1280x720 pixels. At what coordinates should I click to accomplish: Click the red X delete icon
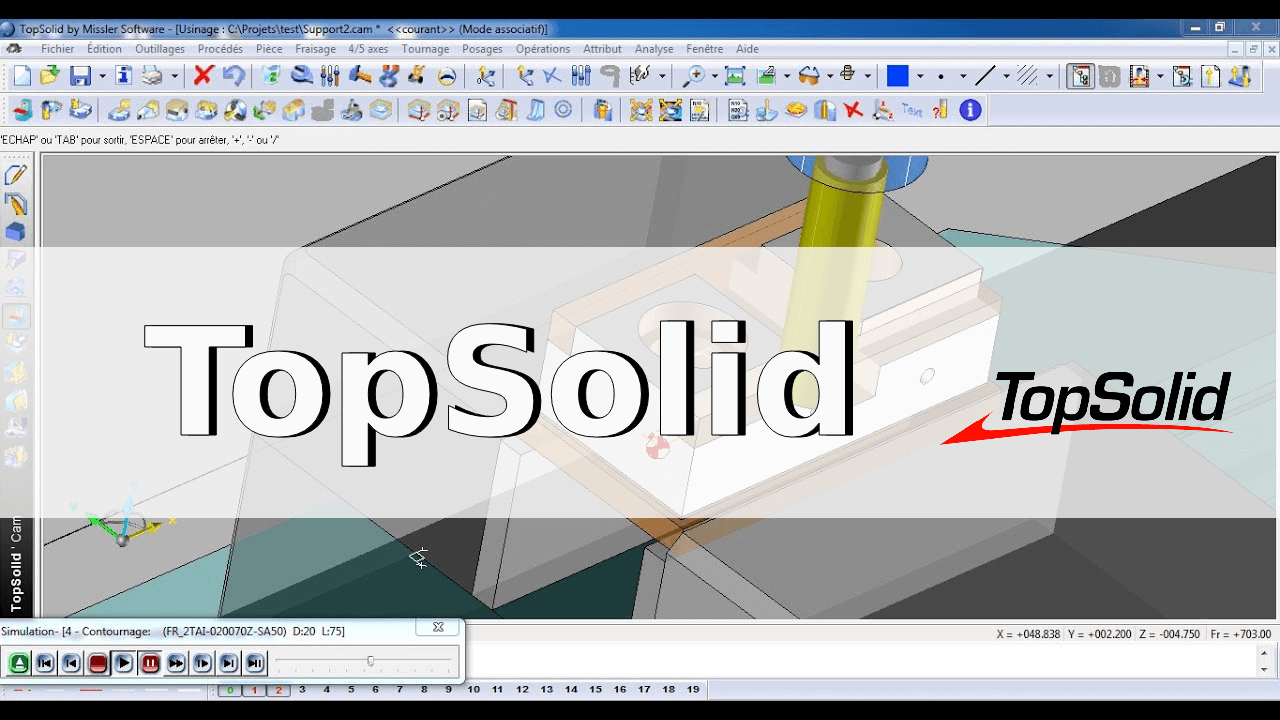pos(203,76)
